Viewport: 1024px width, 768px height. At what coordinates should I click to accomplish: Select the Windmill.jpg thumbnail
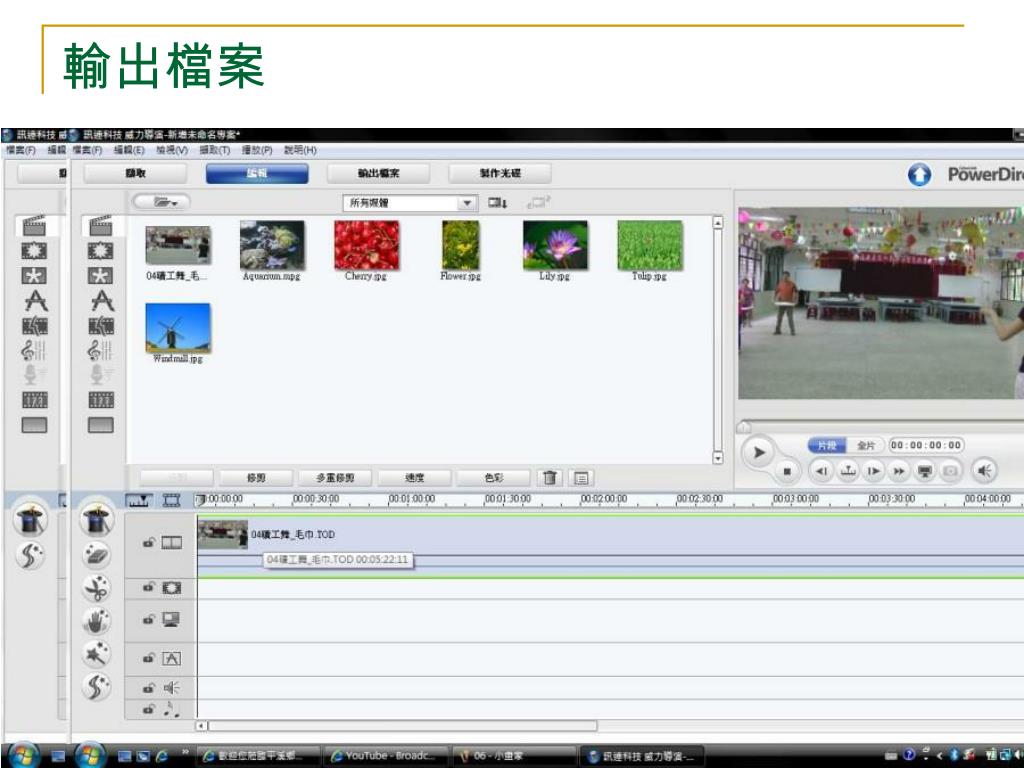coord(178,328)
